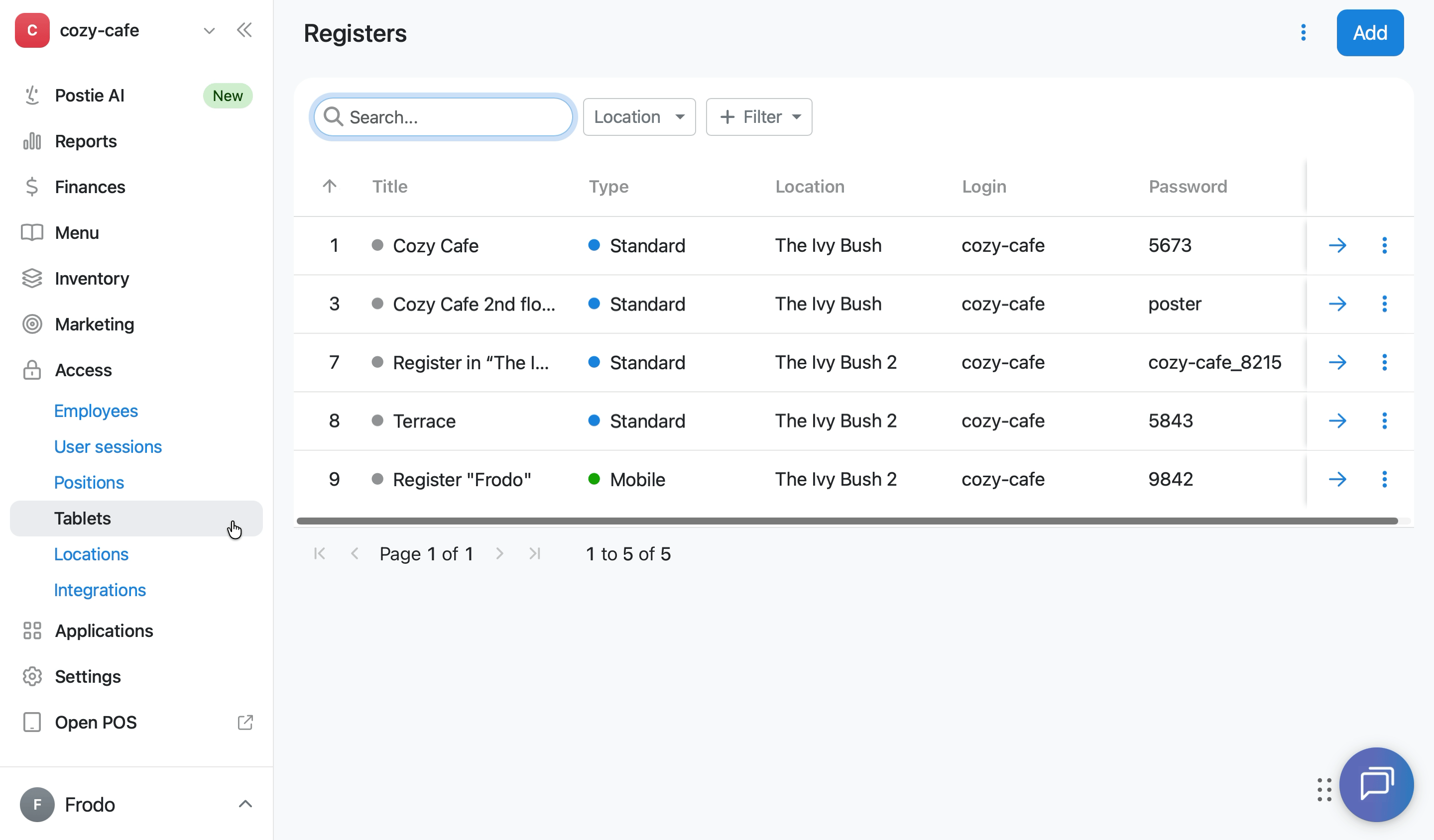Open the Integrations link
This screenshot has width=1434, height=840.
pos(100,590)
